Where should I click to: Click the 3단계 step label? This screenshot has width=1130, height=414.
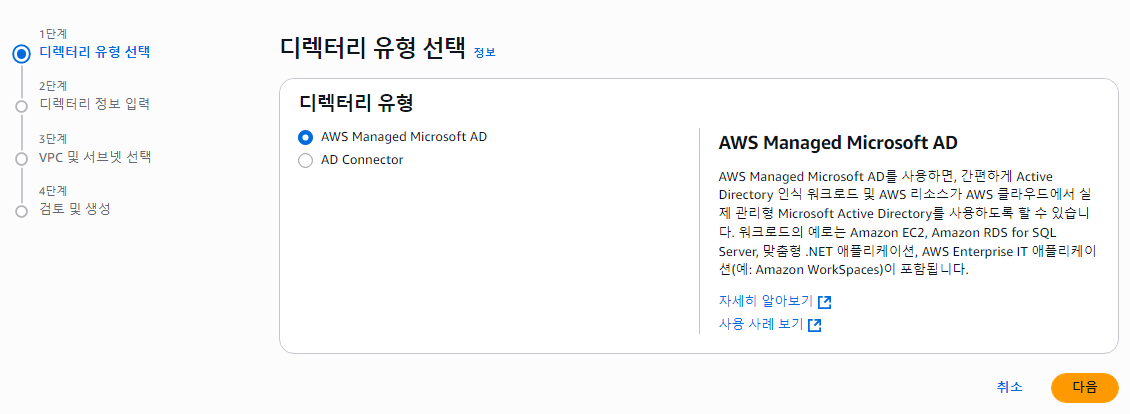53,138
